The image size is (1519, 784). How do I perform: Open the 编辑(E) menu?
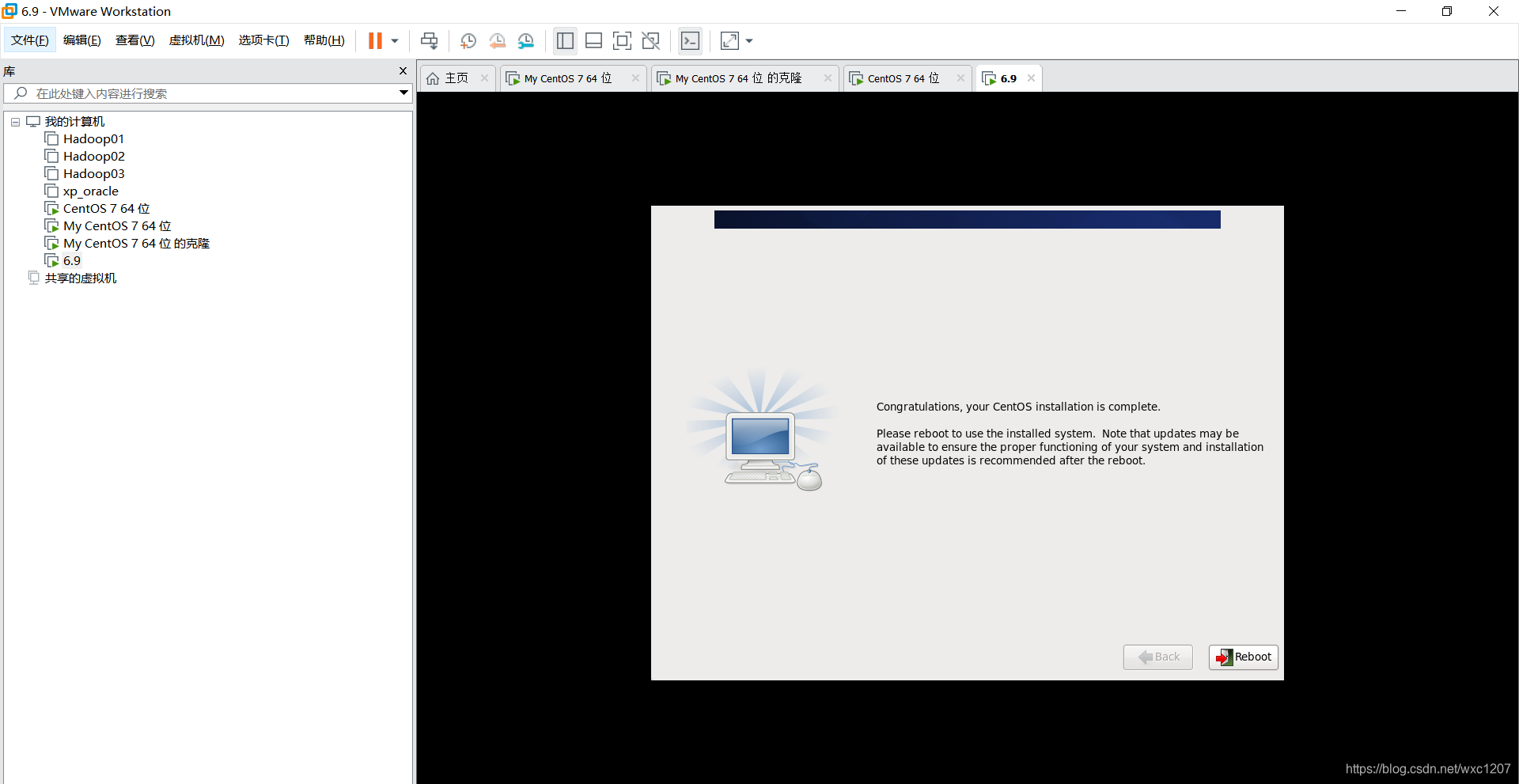pyautogui.click(x=82, y=40)
